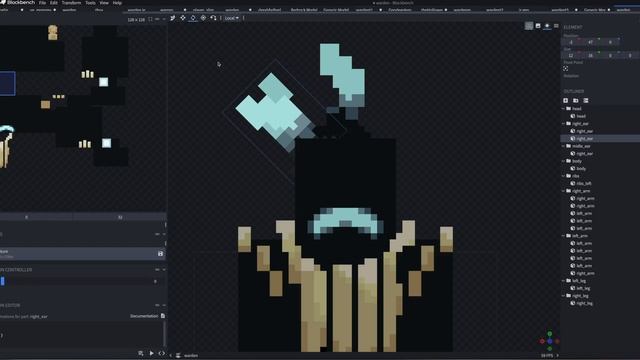Collapse the body folder arrow
This screenshot has height=360, width=640.
coord(564,161)
